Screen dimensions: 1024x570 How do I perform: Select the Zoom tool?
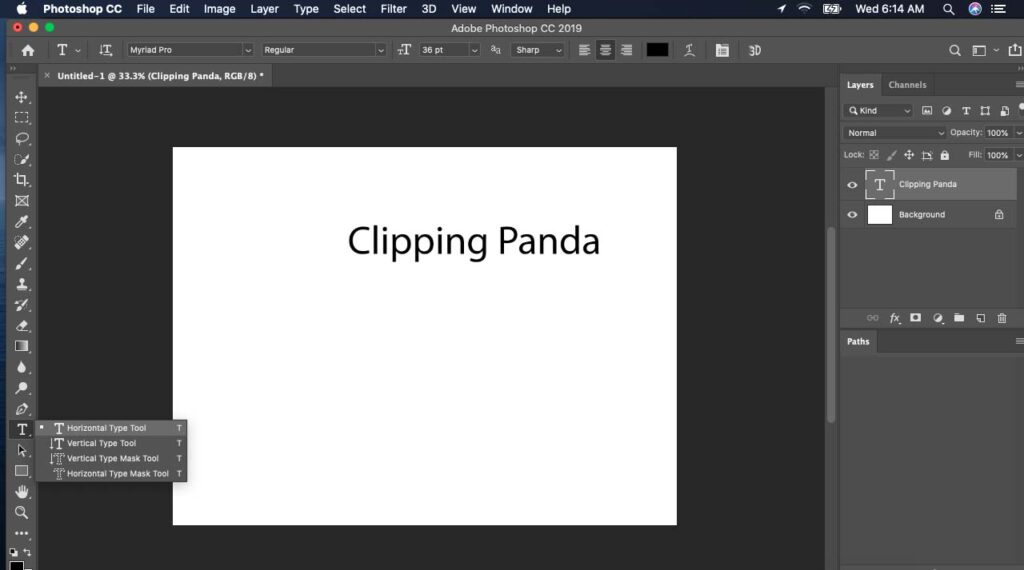tap(22, 513)
